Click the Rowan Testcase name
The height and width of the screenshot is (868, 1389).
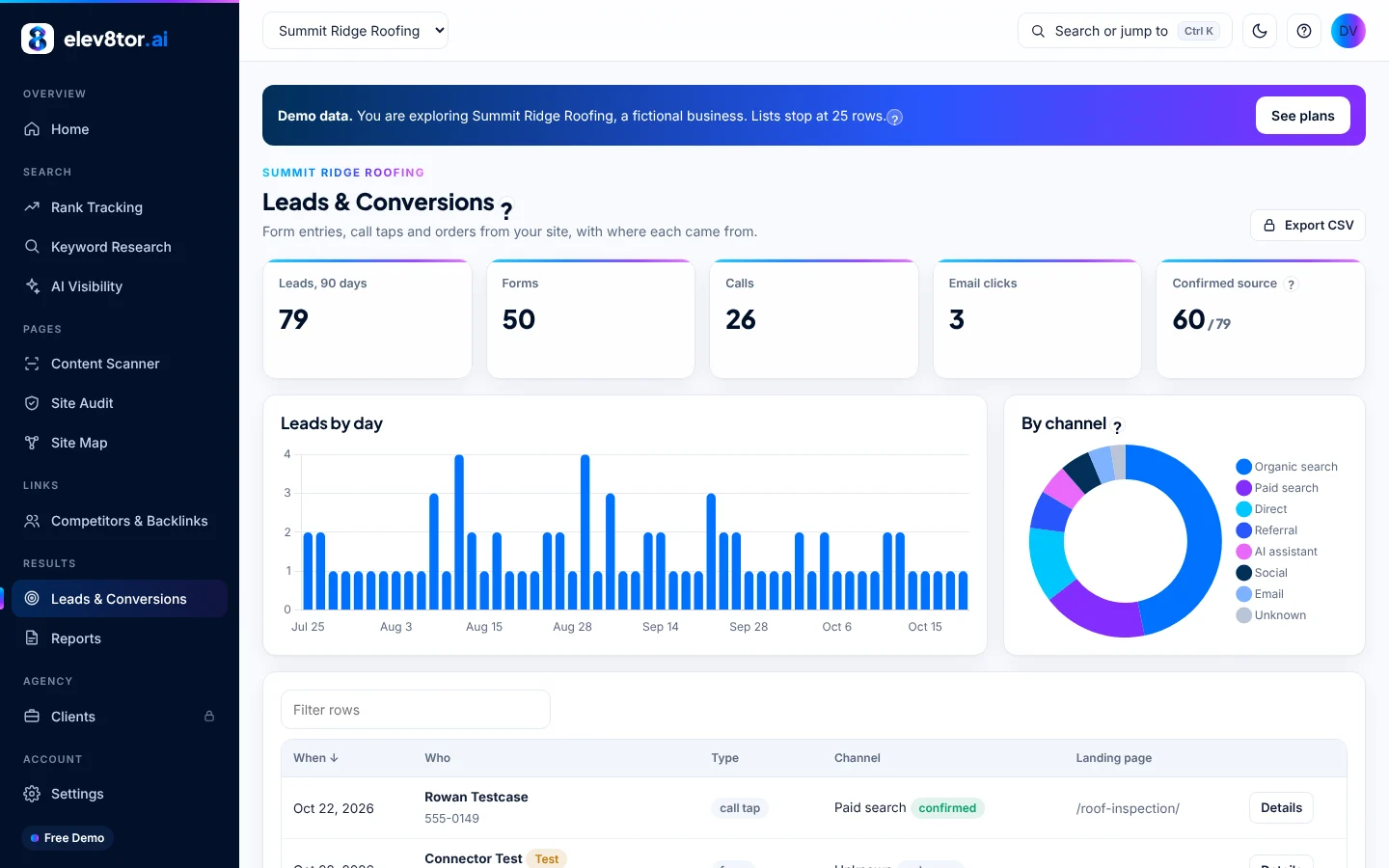477,798
